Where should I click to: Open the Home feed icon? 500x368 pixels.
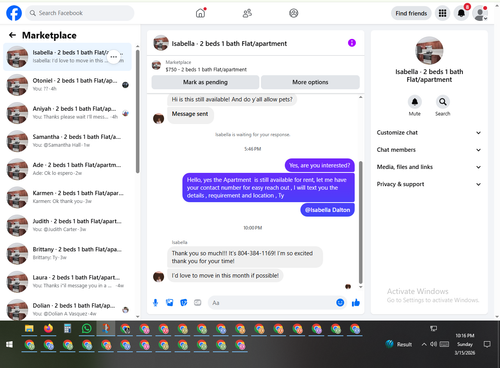(x=200, y=13)
